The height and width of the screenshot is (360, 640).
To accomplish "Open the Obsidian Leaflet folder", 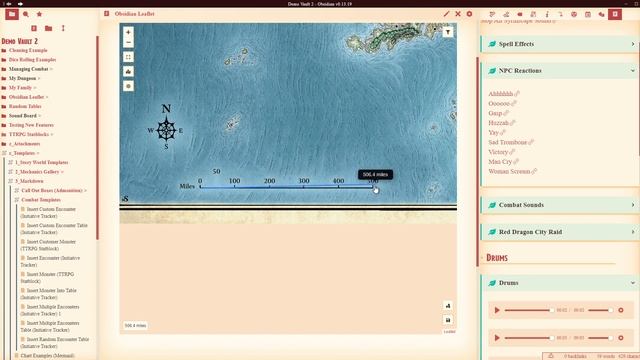I will (27, 97).
